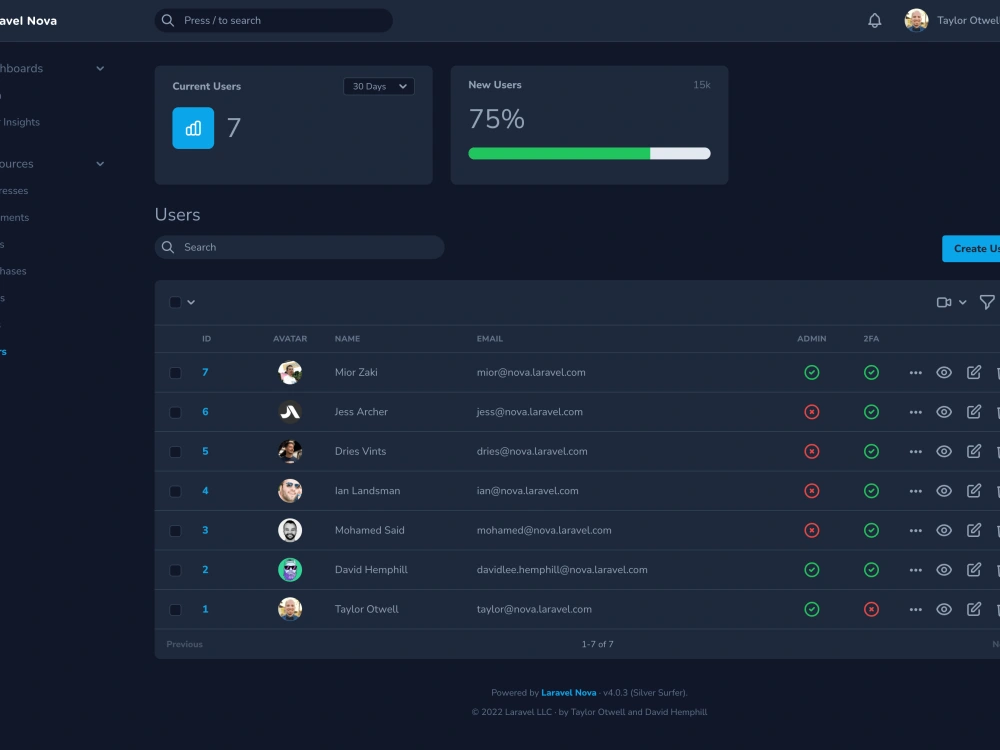
Task: Click the global search magnifier icon
Action: click(168, 20)
